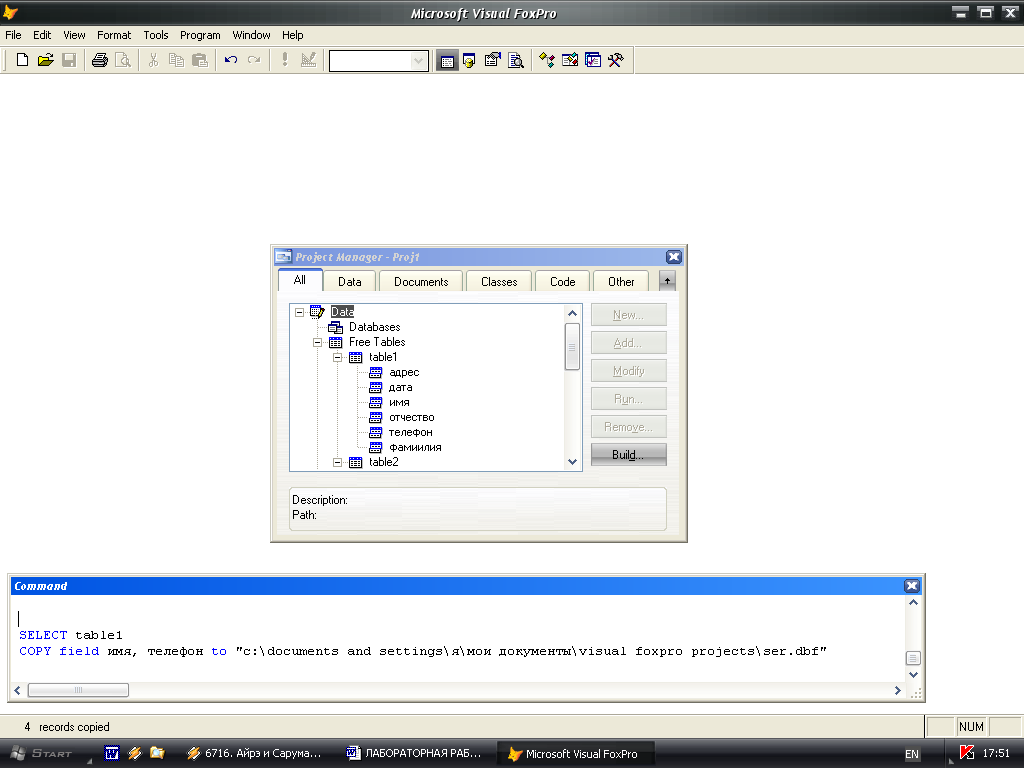Screen dimensions: 1024x768
Task: Click the Undo arrow icon
Action: tap(231, 60)
